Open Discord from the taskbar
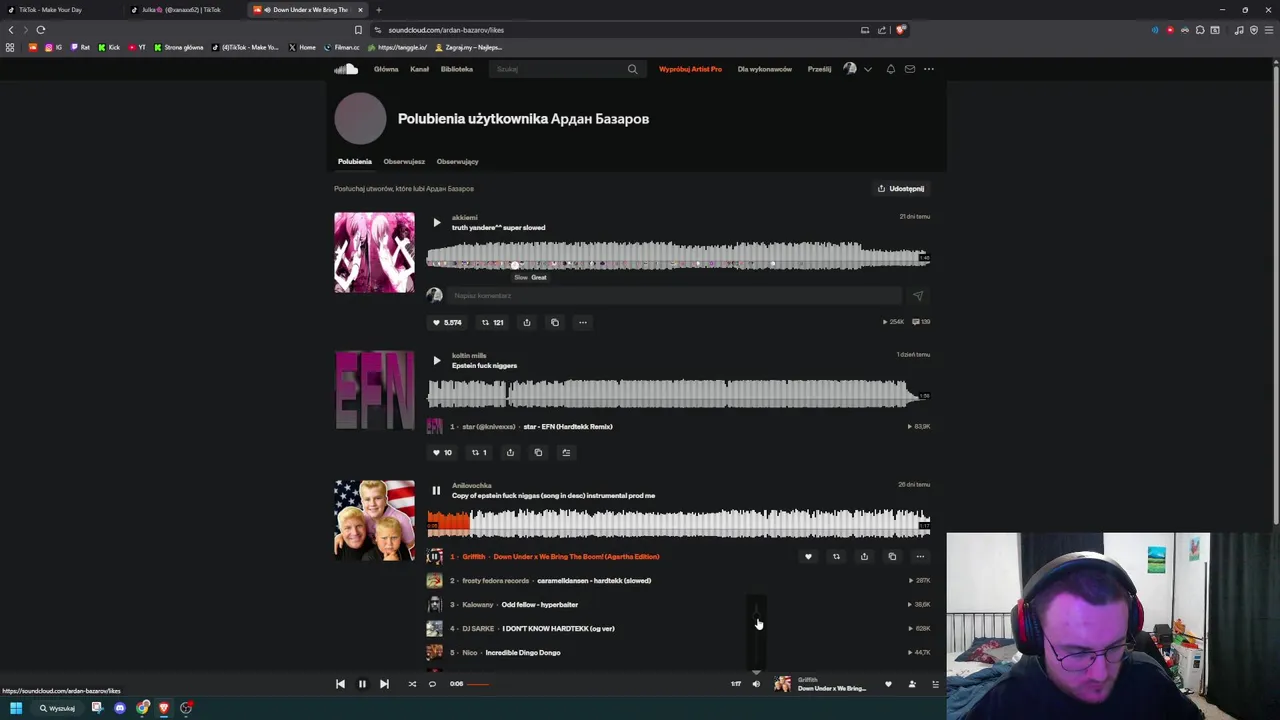The height and width of the screenshot is (720, 1280). tap(120, 708)
